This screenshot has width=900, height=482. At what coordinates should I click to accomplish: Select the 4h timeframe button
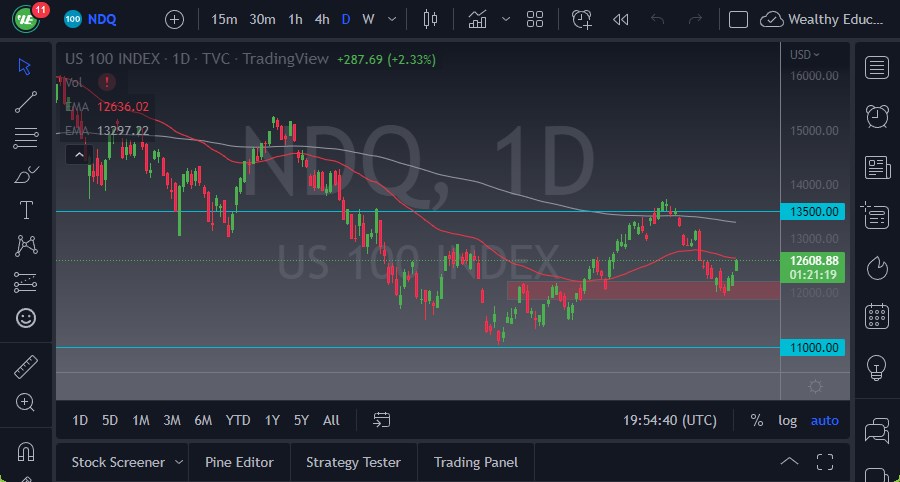(x=321, y=19)
